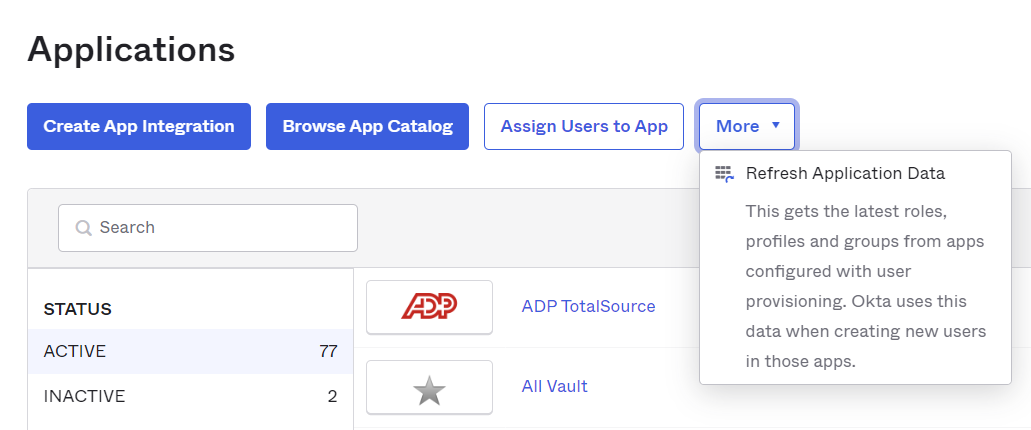Click the inactive apps count 2
The height and width of the screenshot is (430, 1031).
click(332, 396)
